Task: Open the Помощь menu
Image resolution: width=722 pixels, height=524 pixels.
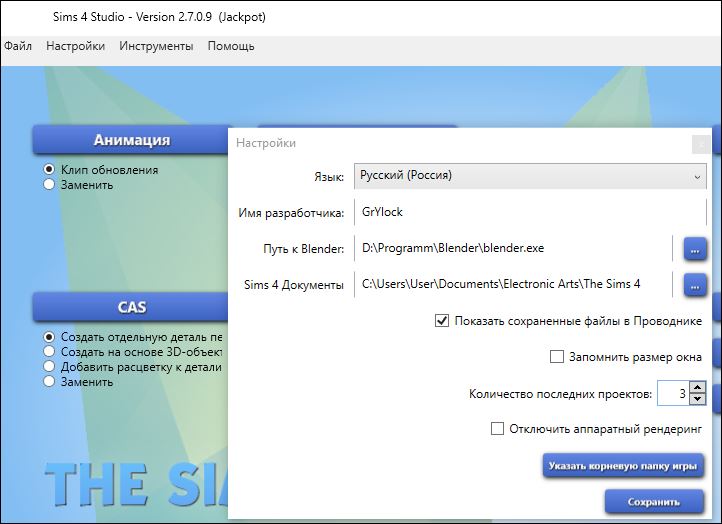Action: coord(231,46)
